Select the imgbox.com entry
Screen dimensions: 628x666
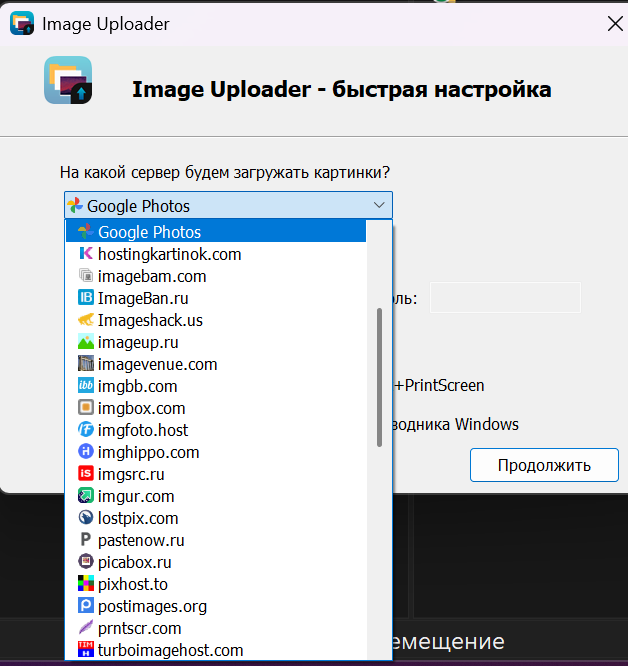pyautogui.click(x=216, y=408)
